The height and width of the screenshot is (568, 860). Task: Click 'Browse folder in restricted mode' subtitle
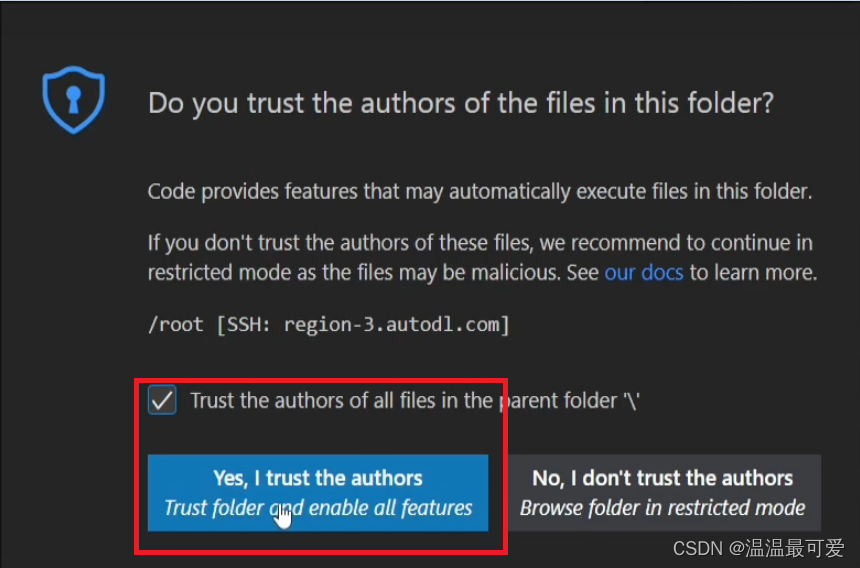pyautogui.click(x=662, y=508)
